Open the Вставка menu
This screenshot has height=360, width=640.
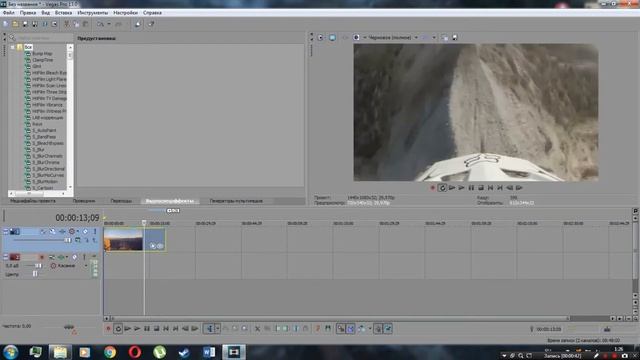click(63, 13)
